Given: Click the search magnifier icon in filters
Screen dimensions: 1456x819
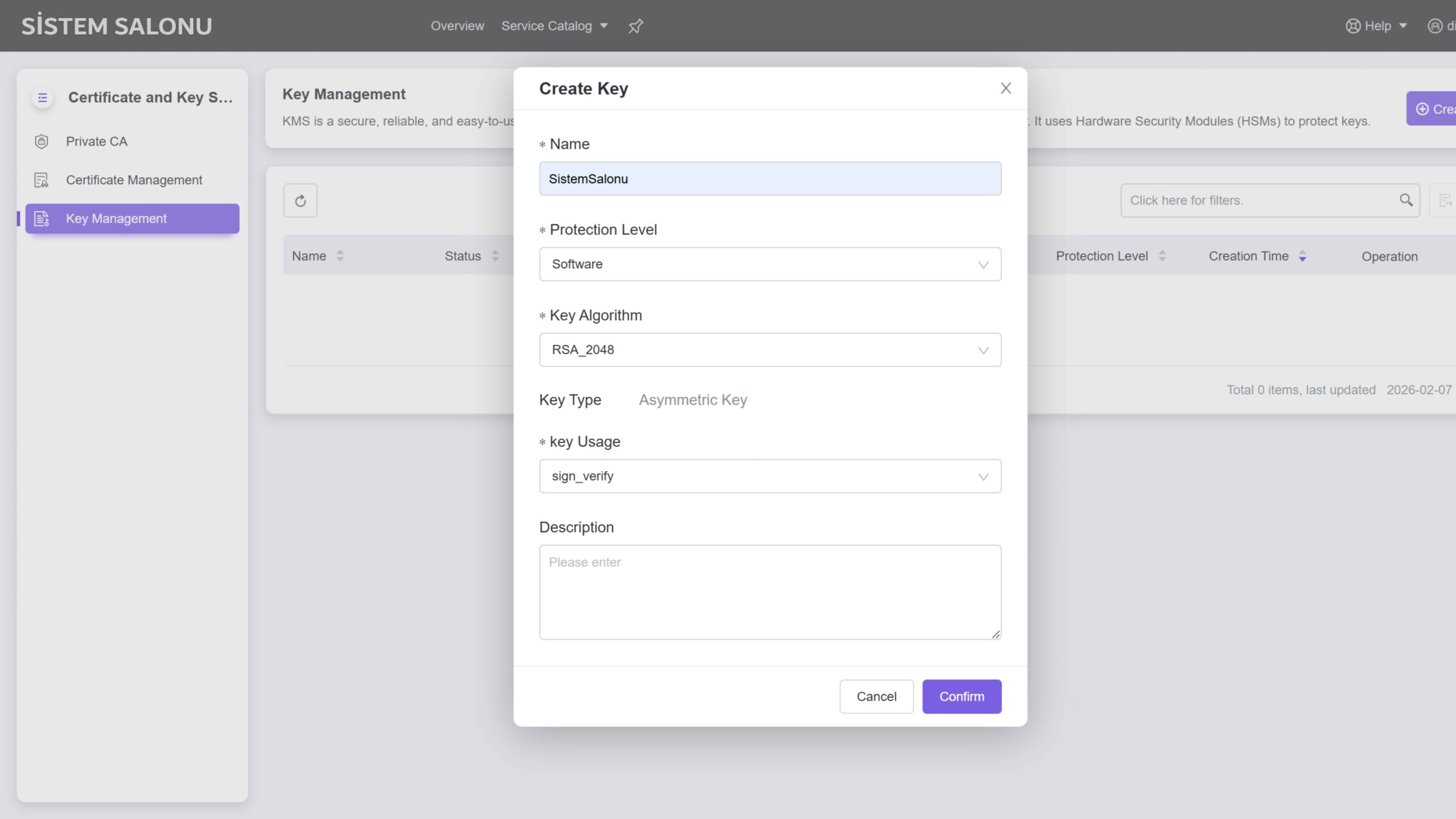Looking at the screenshot, I should (x=1405, y=200).
